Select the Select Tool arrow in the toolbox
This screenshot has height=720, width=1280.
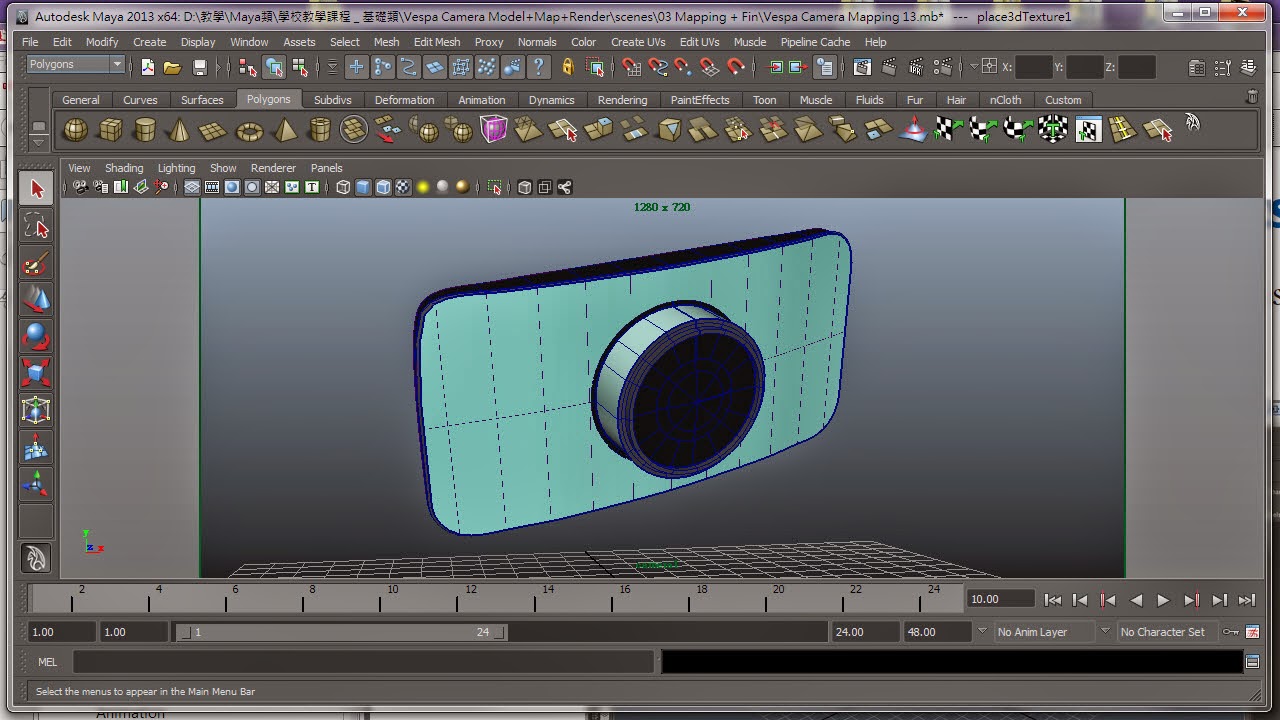[x=36, y=187]
